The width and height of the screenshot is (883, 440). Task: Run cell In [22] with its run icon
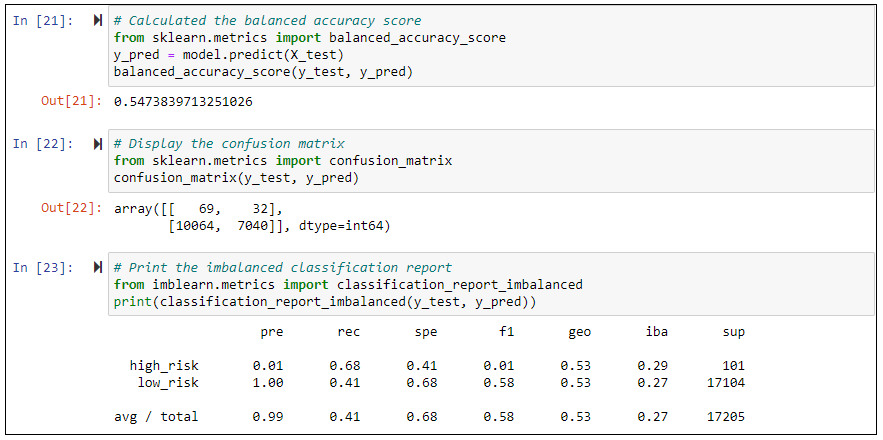pyautogui.click(x=97, y=144)
